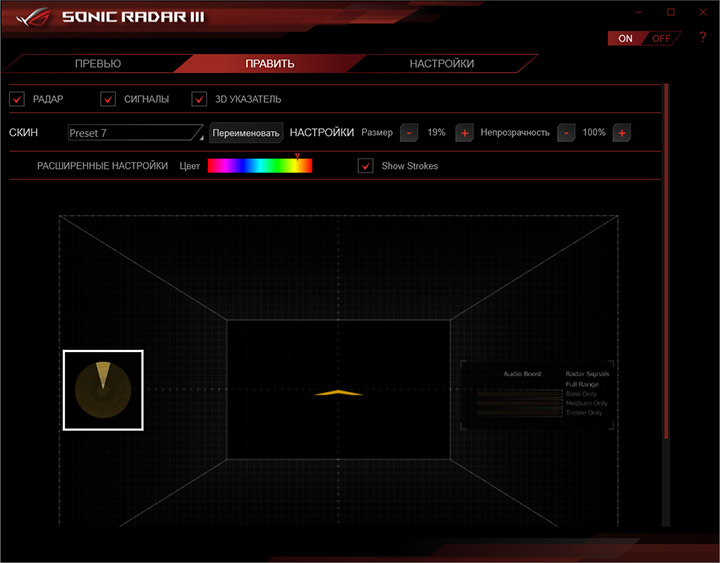Screen dimensions: 720x563
Task: Open the help question mark icon
Action: coord(702,37)
